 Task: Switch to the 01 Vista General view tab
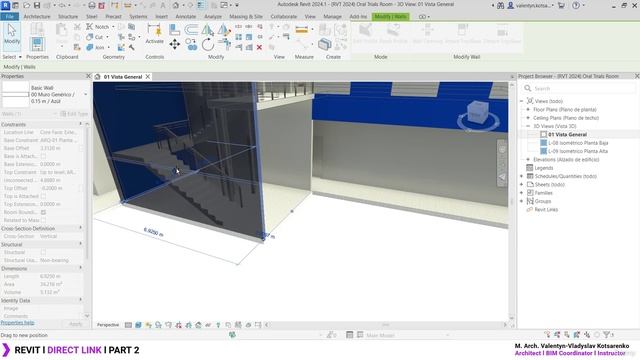click(x=122, y=77)
